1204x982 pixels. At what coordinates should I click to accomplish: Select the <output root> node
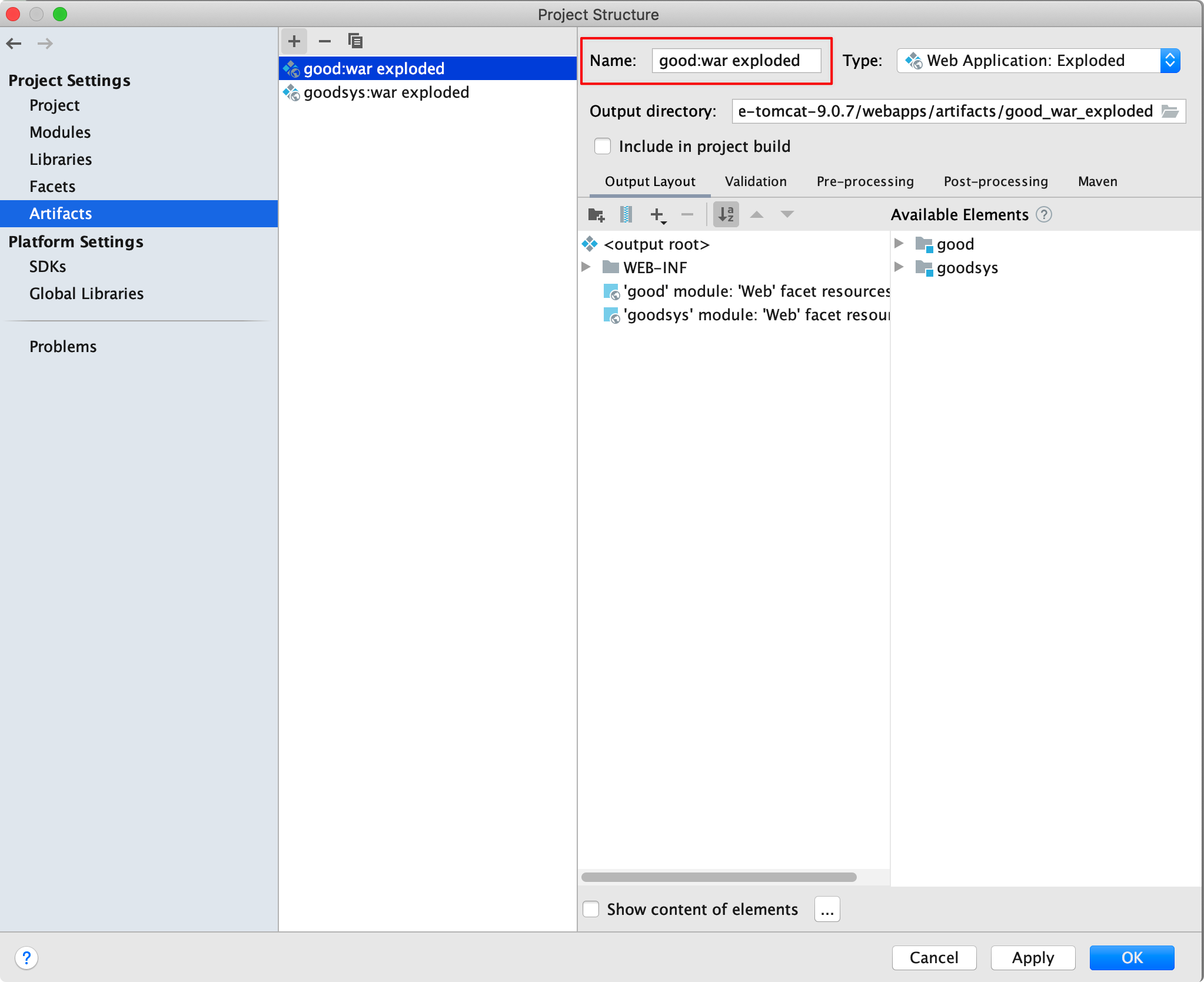pyautogui.click(x=656, y=244)
